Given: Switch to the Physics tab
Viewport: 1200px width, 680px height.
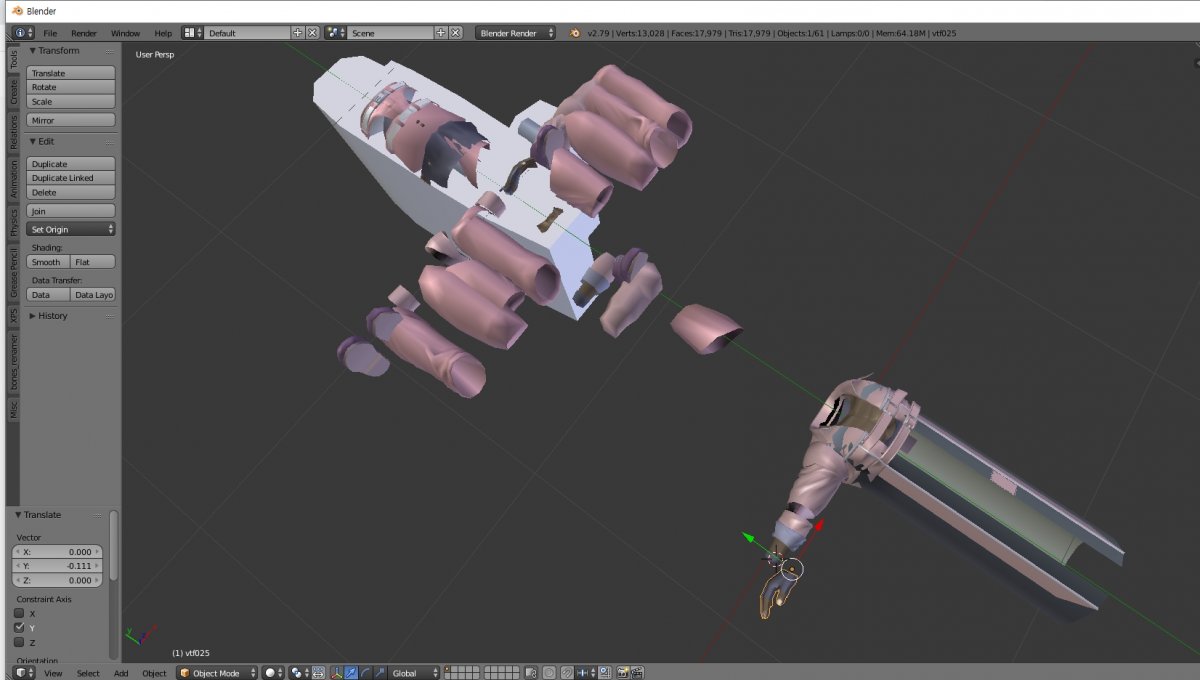Looking at the screenshot, I should [14, 222].
